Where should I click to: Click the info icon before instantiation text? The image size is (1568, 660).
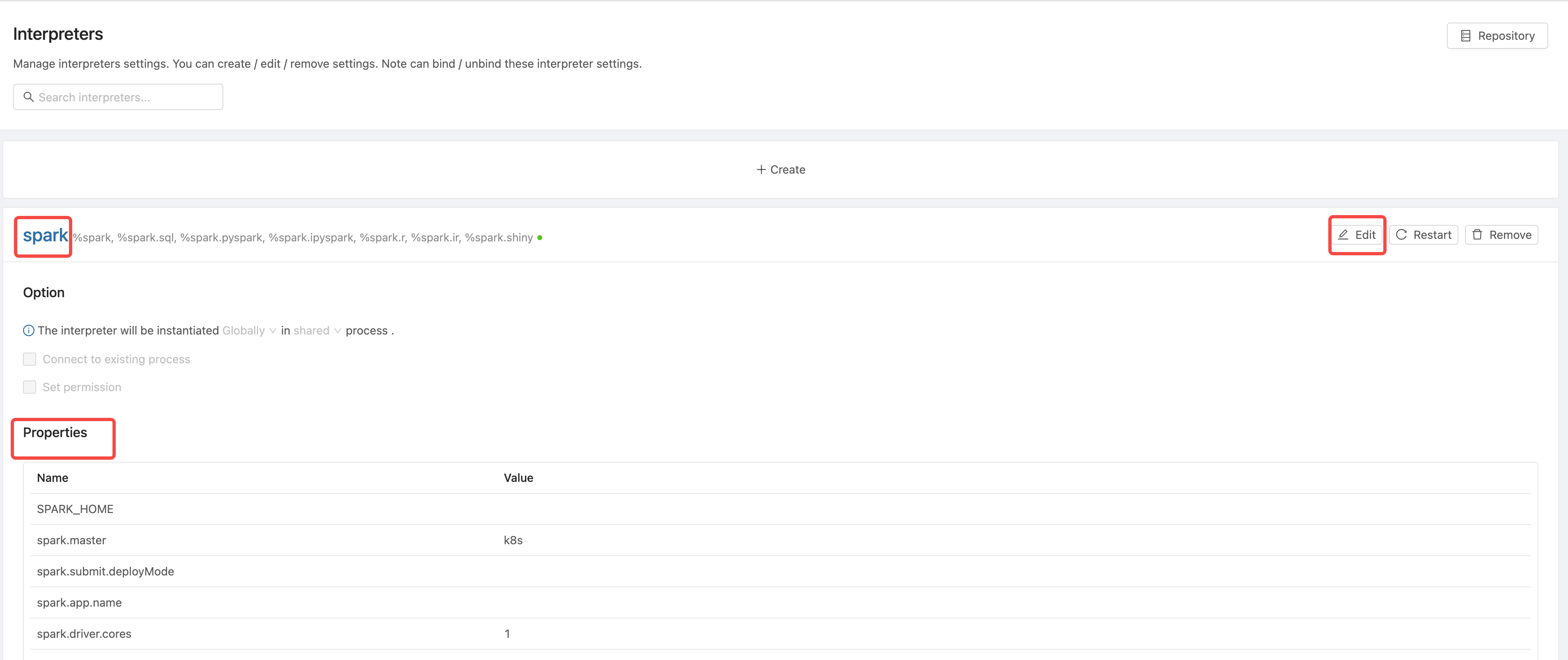(29, 330)
